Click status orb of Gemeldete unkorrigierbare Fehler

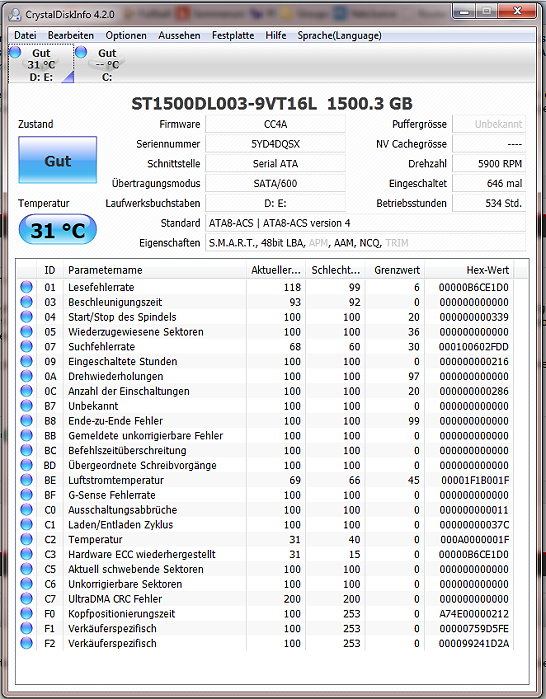(x=26, y=435)
